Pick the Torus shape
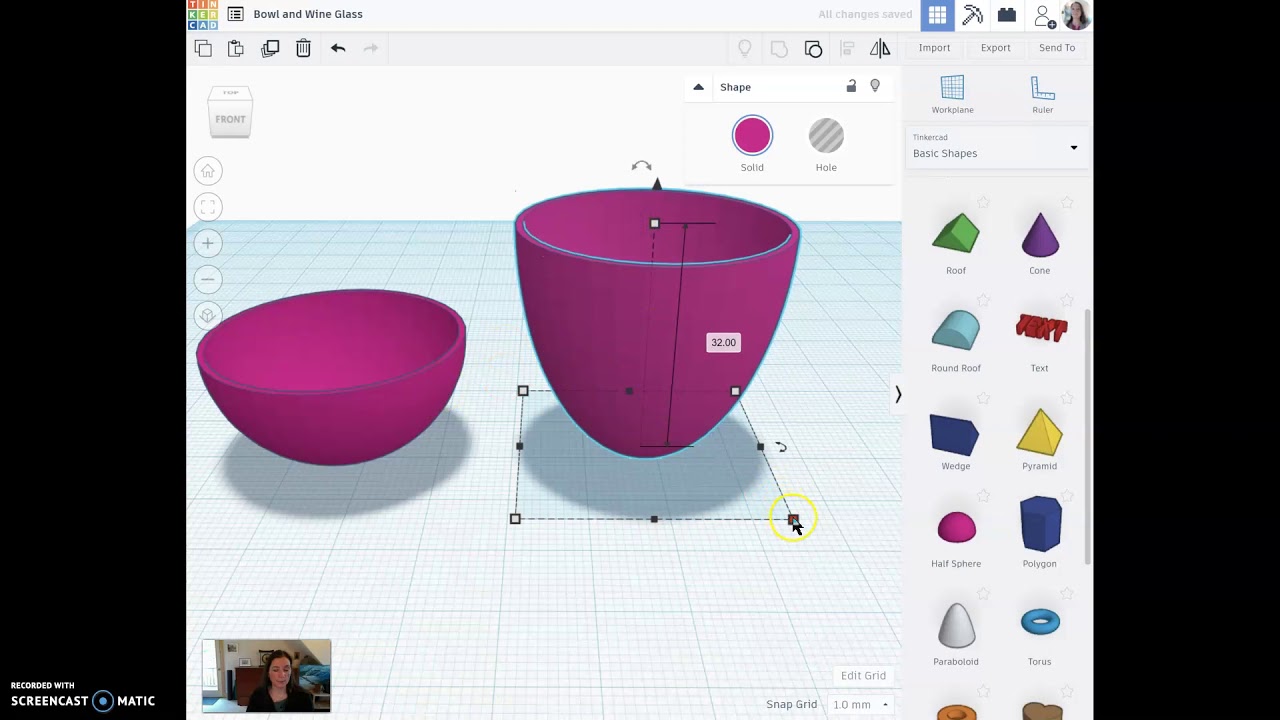This screenshot has width=1280, height=720. (1040, 622)
